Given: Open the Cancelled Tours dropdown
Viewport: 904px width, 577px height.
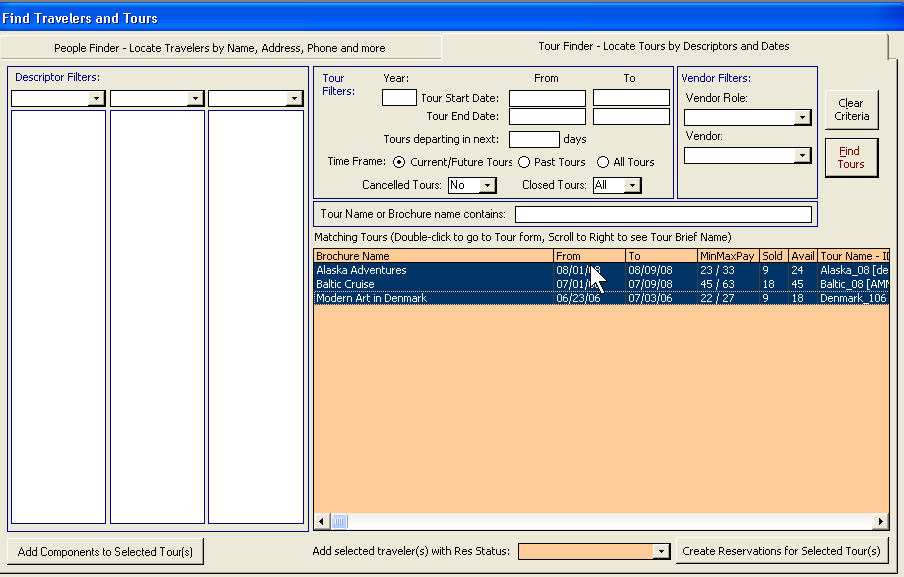Looking at the screenshot, I should tap(487, 185).
